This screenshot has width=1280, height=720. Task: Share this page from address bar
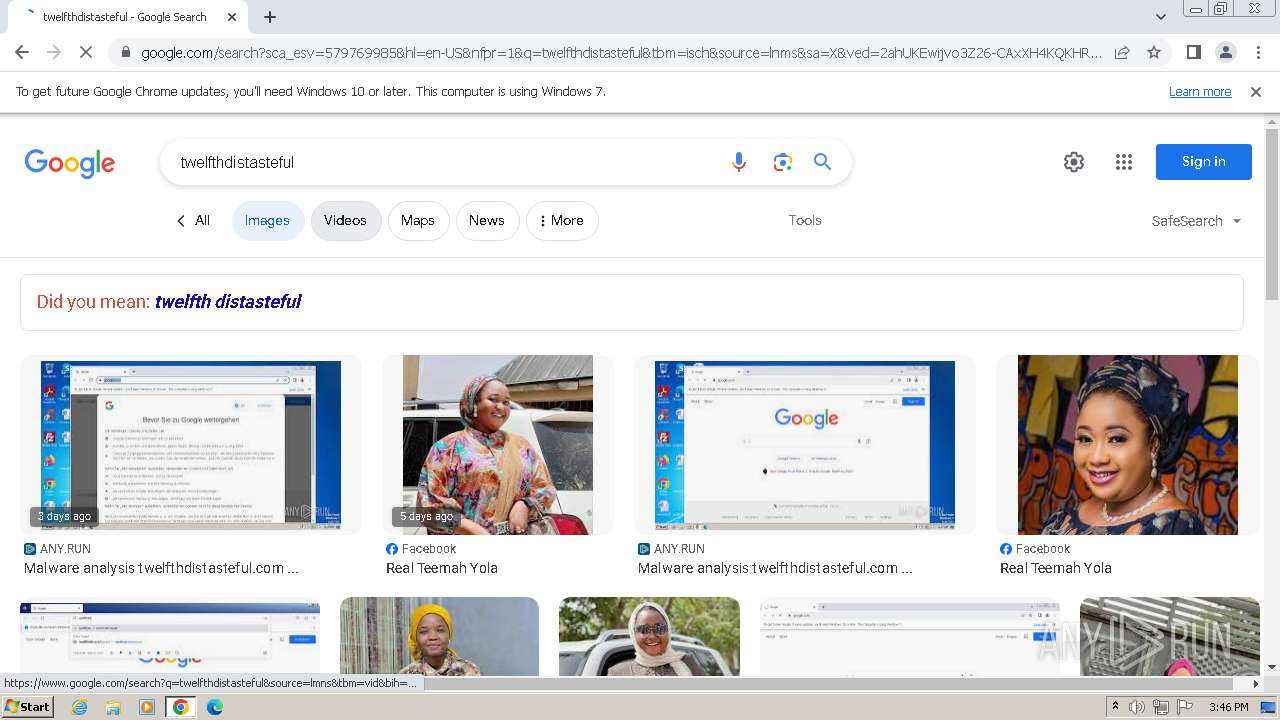1122,52
